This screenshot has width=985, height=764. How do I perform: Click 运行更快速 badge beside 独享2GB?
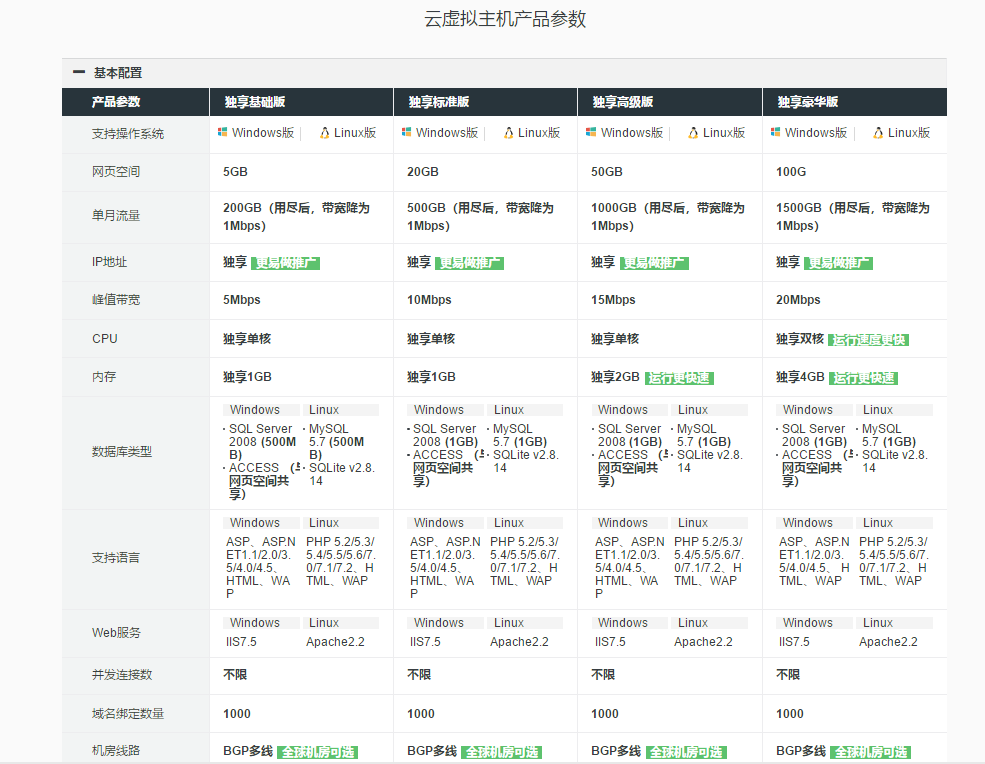click(x=679, y=378)
